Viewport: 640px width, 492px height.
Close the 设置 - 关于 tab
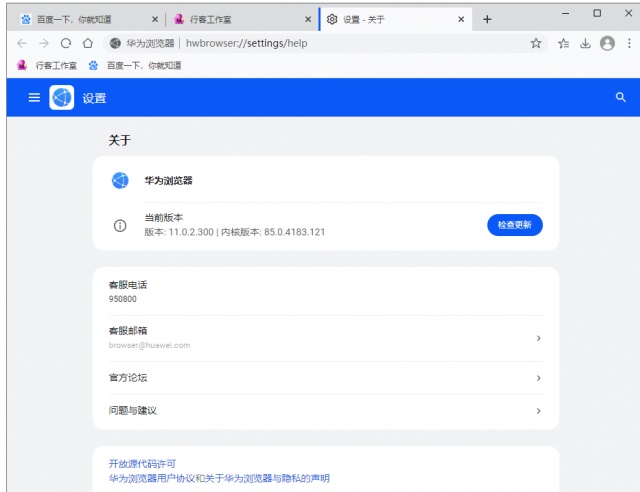[x=461, y=19]
